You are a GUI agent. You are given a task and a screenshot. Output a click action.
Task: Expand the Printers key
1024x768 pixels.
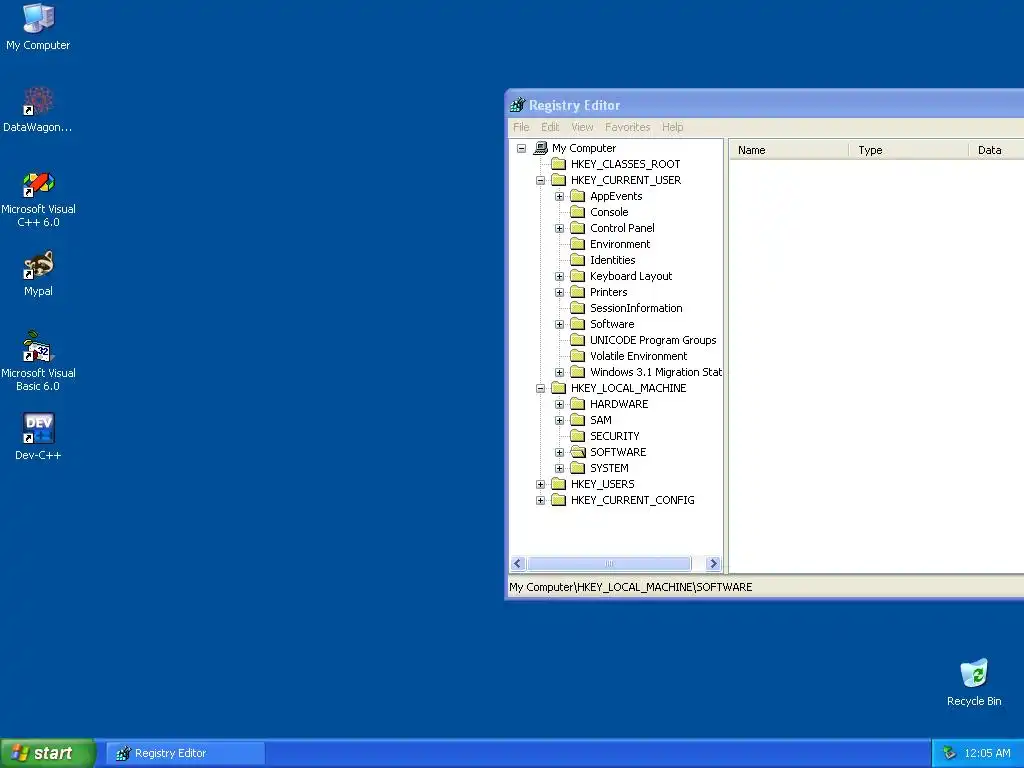pyautogui.click(x=560, y=293)
